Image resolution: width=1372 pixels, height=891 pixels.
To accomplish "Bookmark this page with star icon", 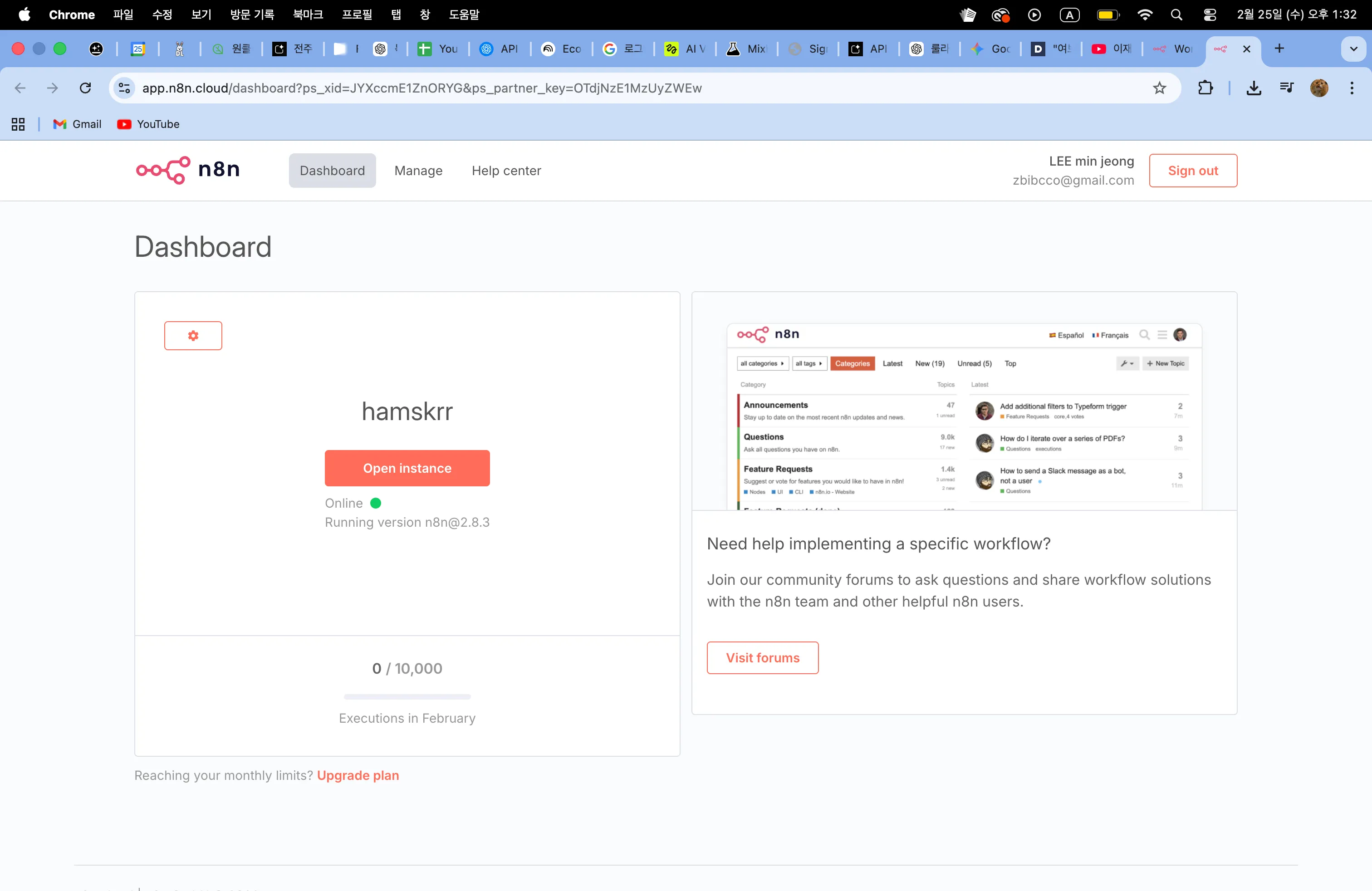I will pyautogui.click(x=1159, y=88).
